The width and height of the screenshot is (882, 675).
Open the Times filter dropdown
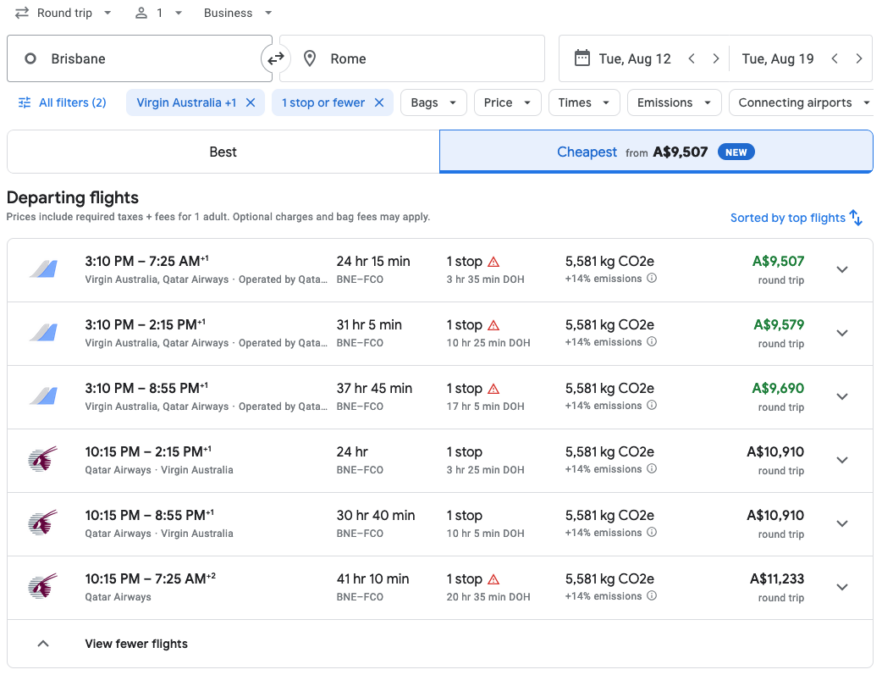[584, 102]
